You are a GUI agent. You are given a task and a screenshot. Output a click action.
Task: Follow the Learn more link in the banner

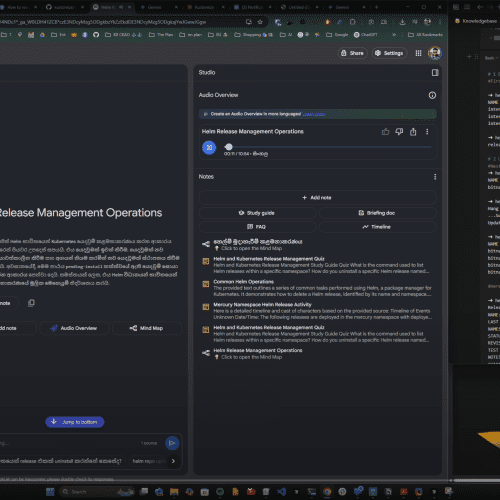[x=314, y=114]
